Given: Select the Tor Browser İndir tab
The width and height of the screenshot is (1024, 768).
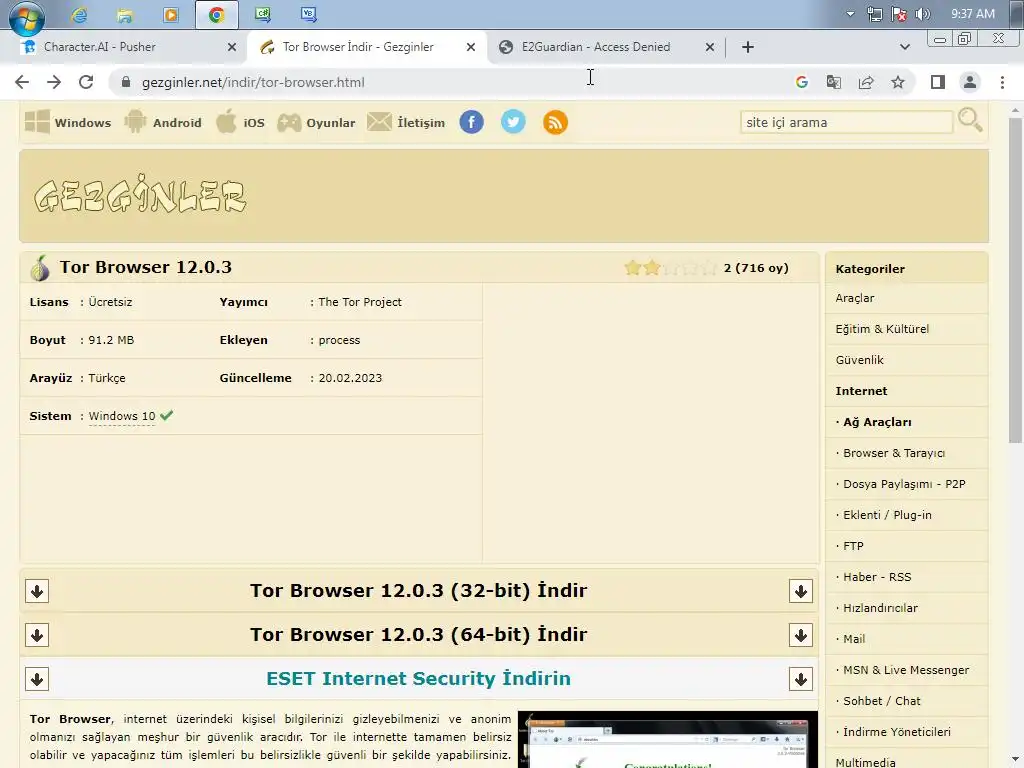Looking at the screenshot, I should (x=358, y=47).
